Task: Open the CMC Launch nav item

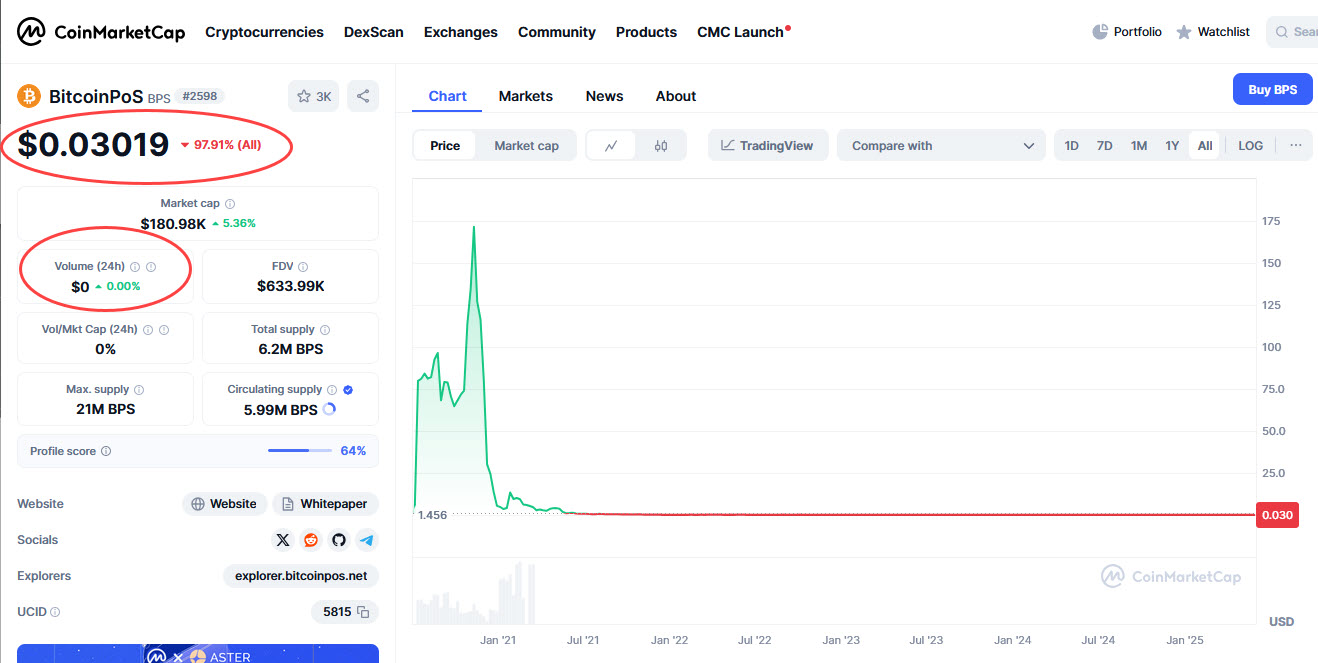Action: pos(743,32)
